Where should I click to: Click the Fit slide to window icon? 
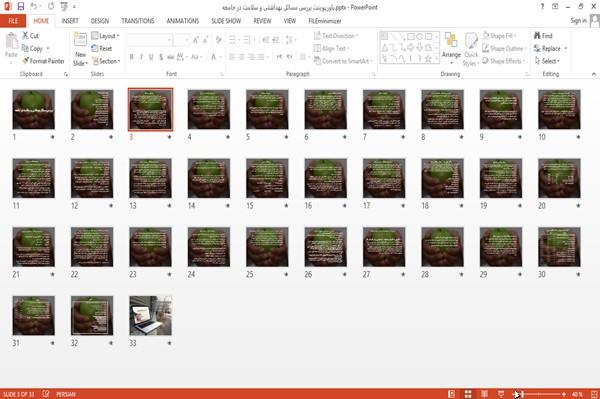(x=594, y=394)
